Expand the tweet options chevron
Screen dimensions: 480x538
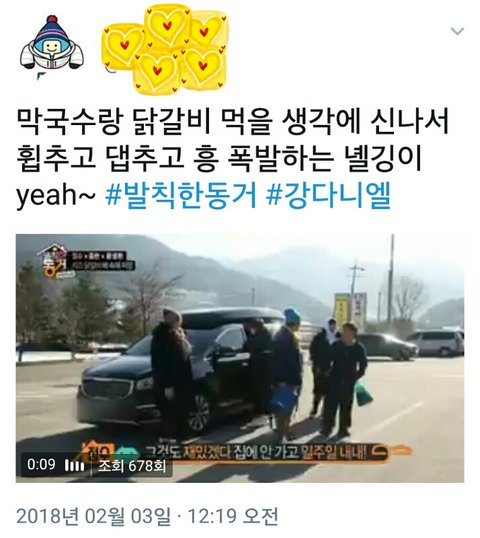click(x=457, y=31)
